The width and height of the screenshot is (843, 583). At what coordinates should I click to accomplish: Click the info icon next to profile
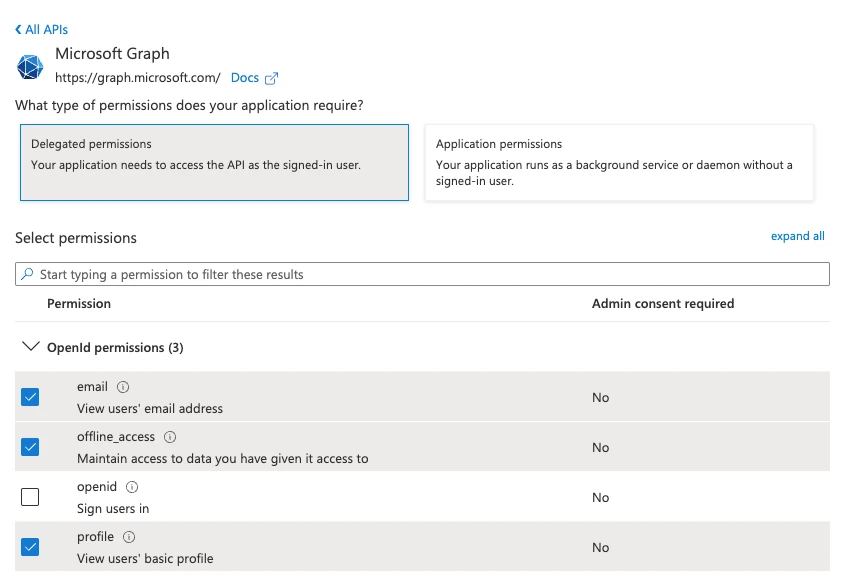click(129, 537)
